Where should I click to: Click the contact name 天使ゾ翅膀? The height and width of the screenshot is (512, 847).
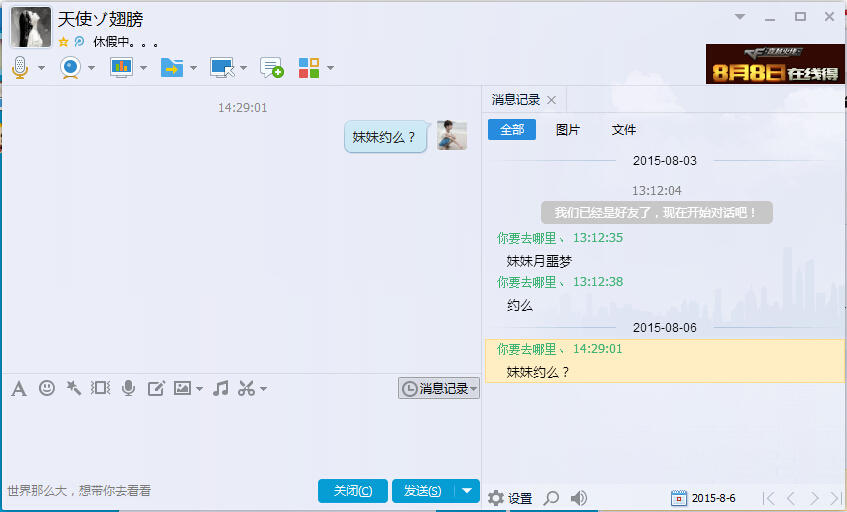pyautogui.click(x=100, y=19)
